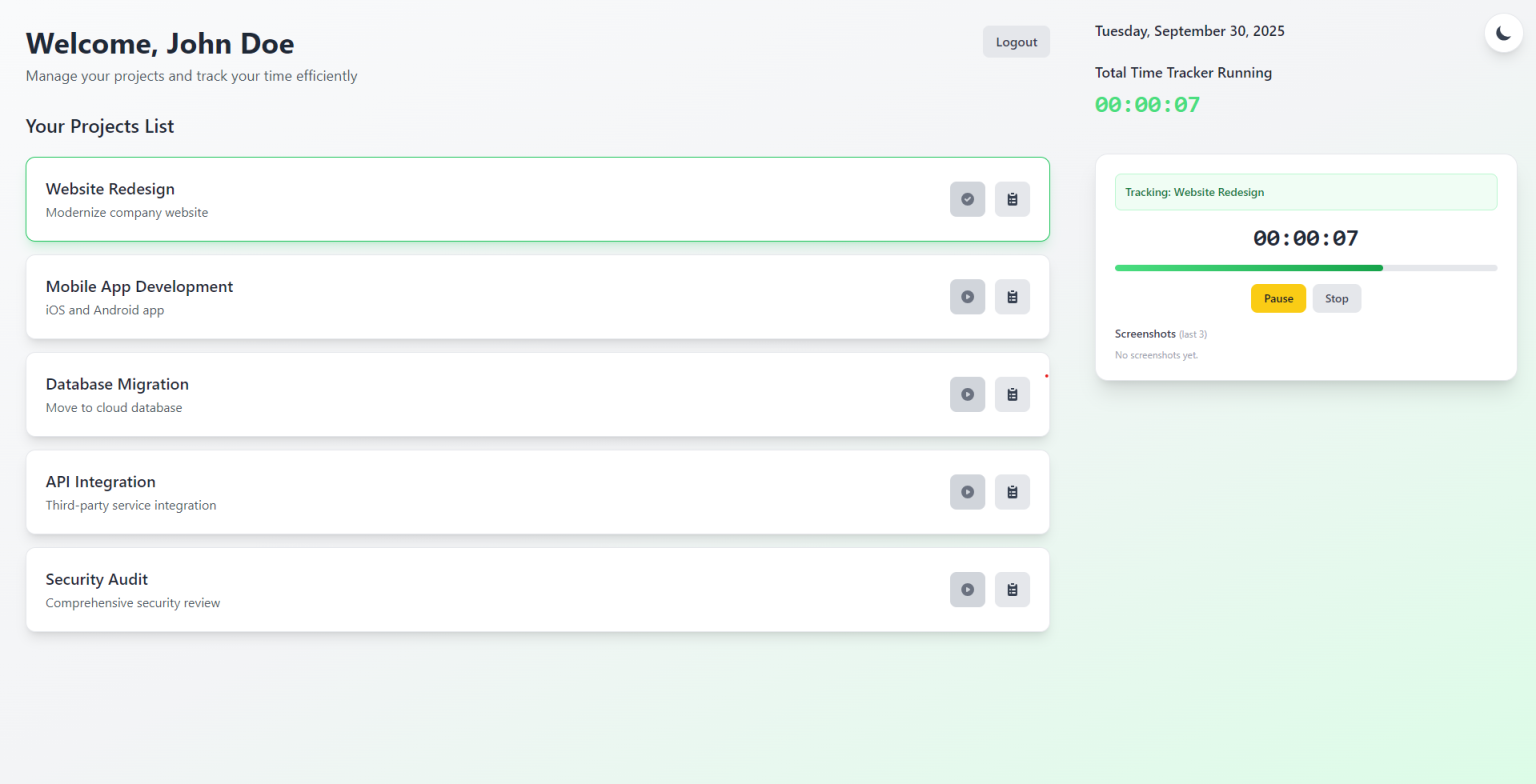This screenshot has height=784, width=1536.
Task: Click the 00:00:07 timer display
Action: (1305, 238)
